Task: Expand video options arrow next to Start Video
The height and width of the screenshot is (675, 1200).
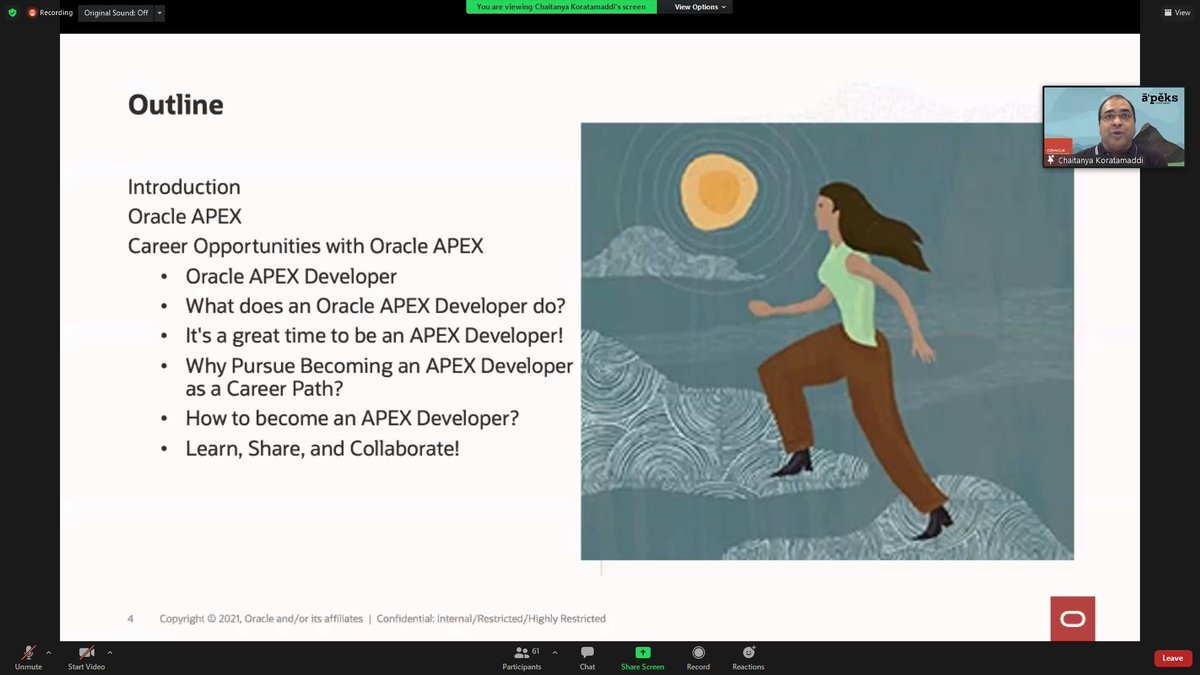Action: coord(110,652)
